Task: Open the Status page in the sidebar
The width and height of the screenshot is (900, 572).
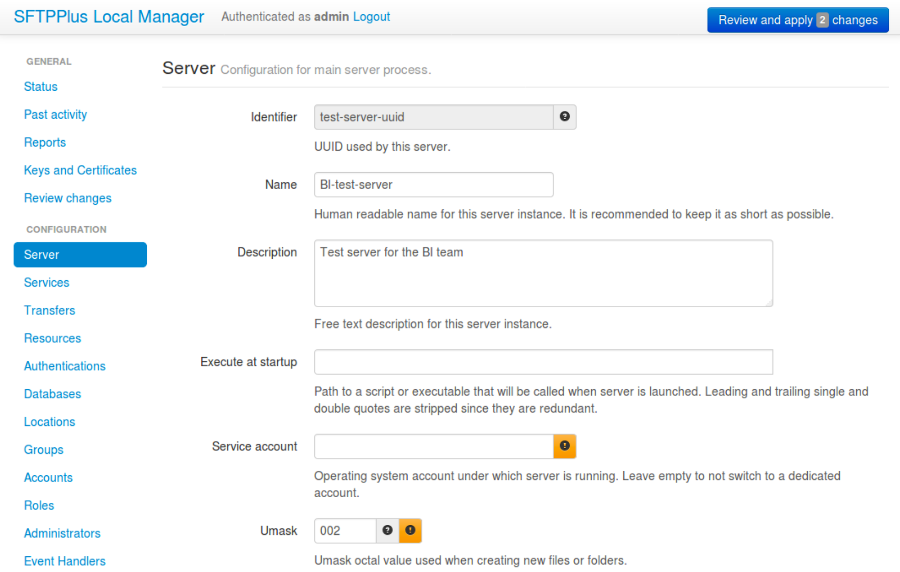Action: pyautogui.click(x=41, y=87)
